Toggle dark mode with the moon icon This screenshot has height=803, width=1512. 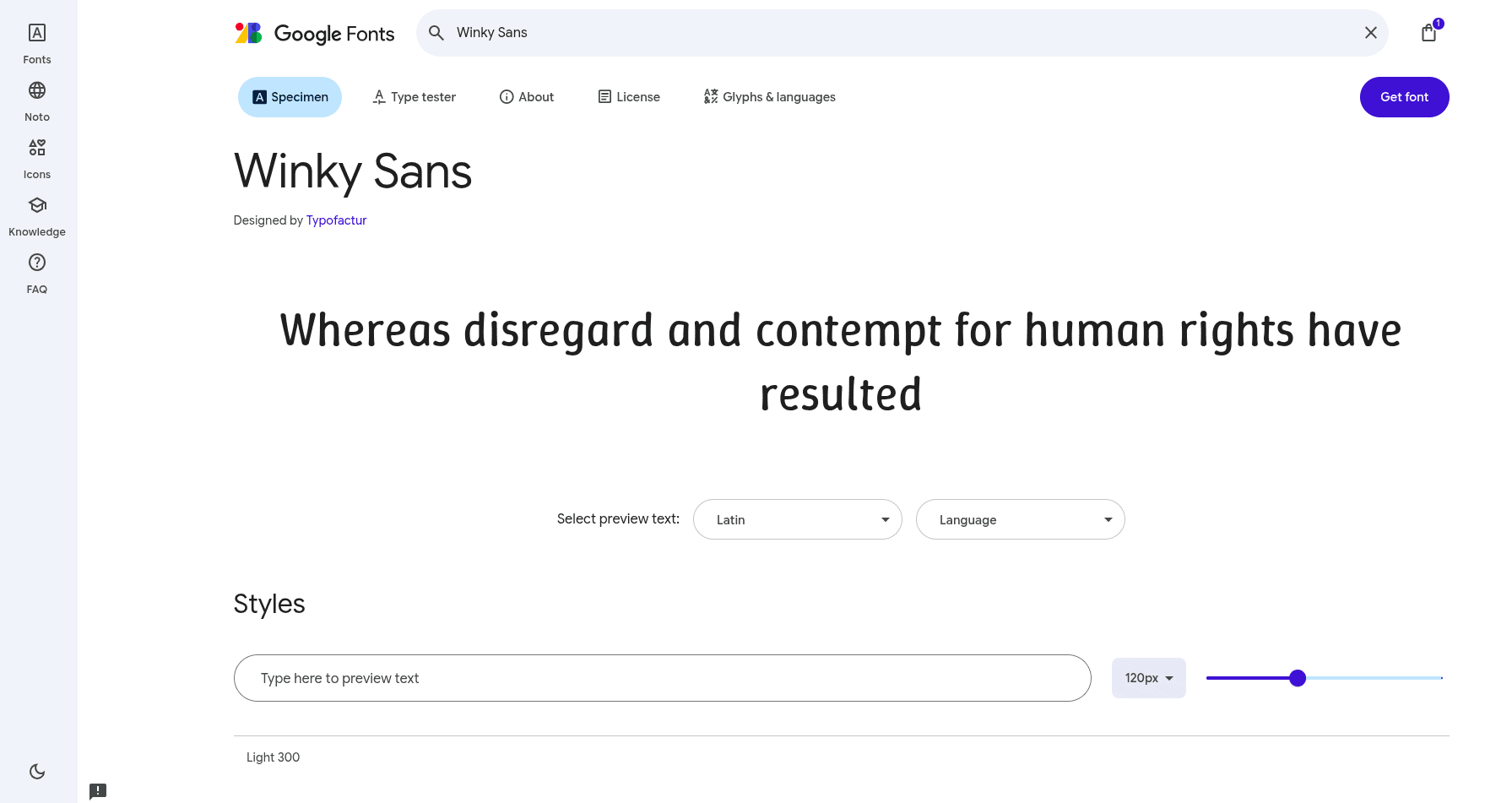pyautogui.click(x=36, y=771)
